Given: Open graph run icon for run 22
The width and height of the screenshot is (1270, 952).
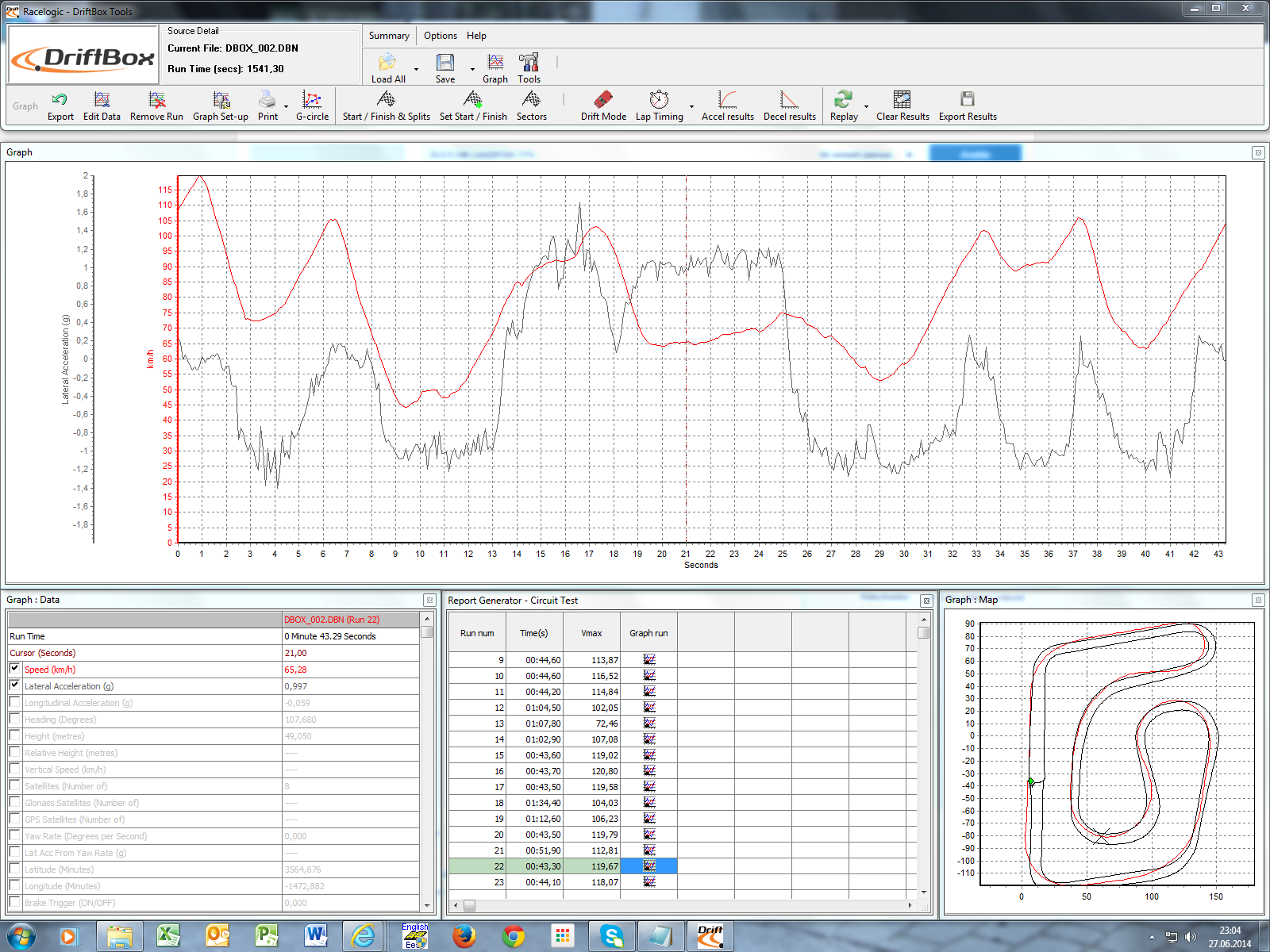Looking at the screenshot, I should (x=649, y=866).
